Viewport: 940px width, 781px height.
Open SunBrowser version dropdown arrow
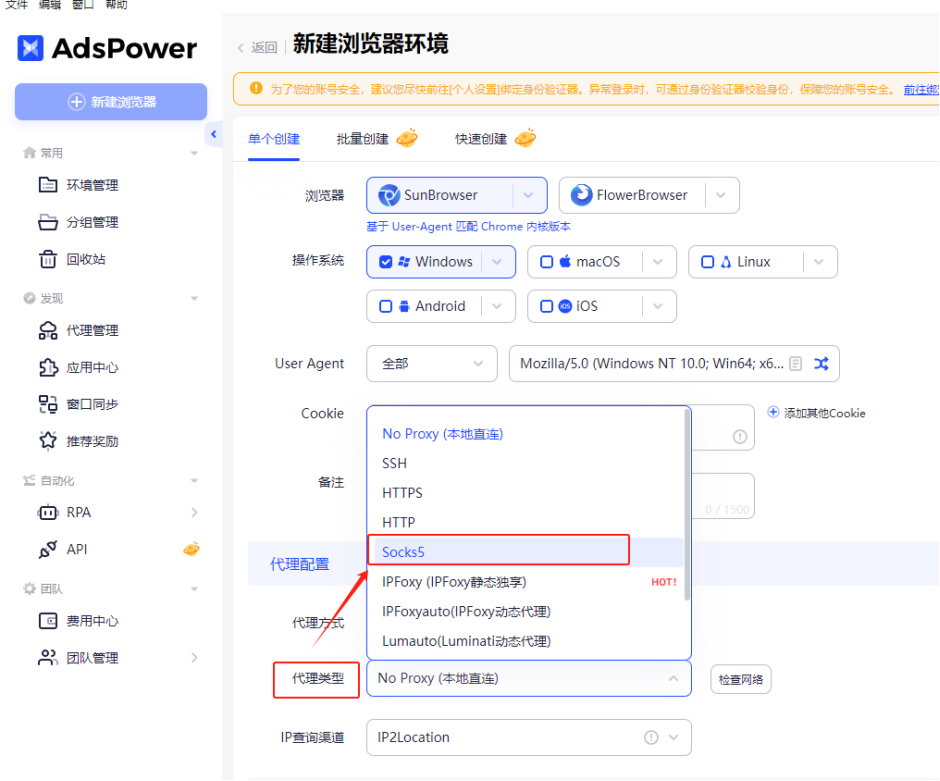pos(528,195)
